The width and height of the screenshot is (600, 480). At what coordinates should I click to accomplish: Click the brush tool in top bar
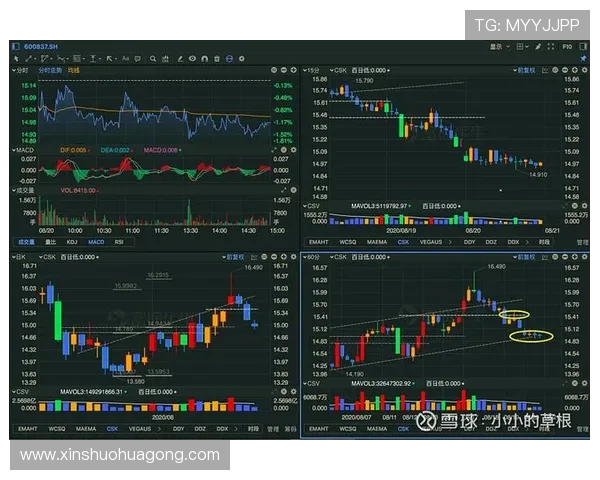[x=538, y=47]
